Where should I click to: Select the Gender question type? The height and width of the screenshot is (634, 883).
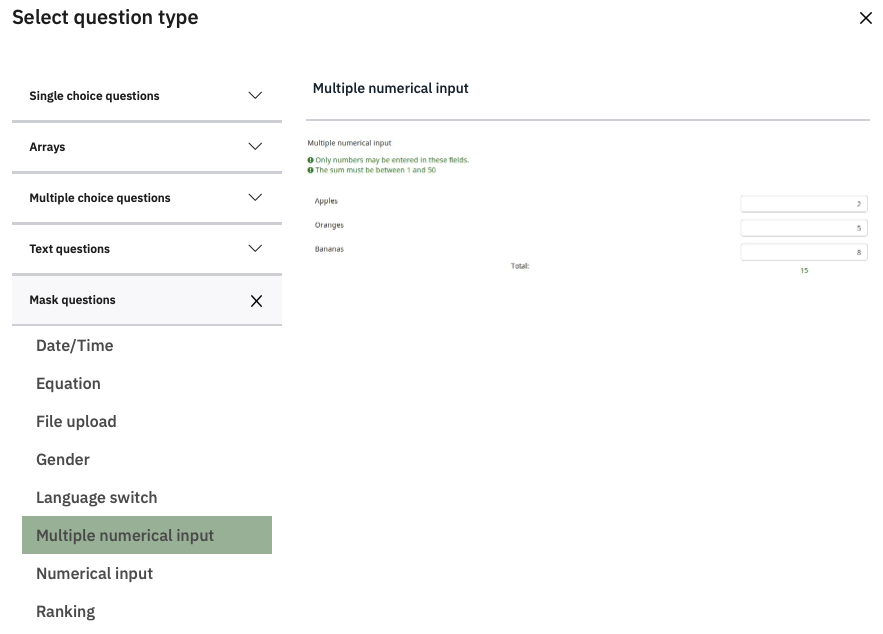point(63,460)
